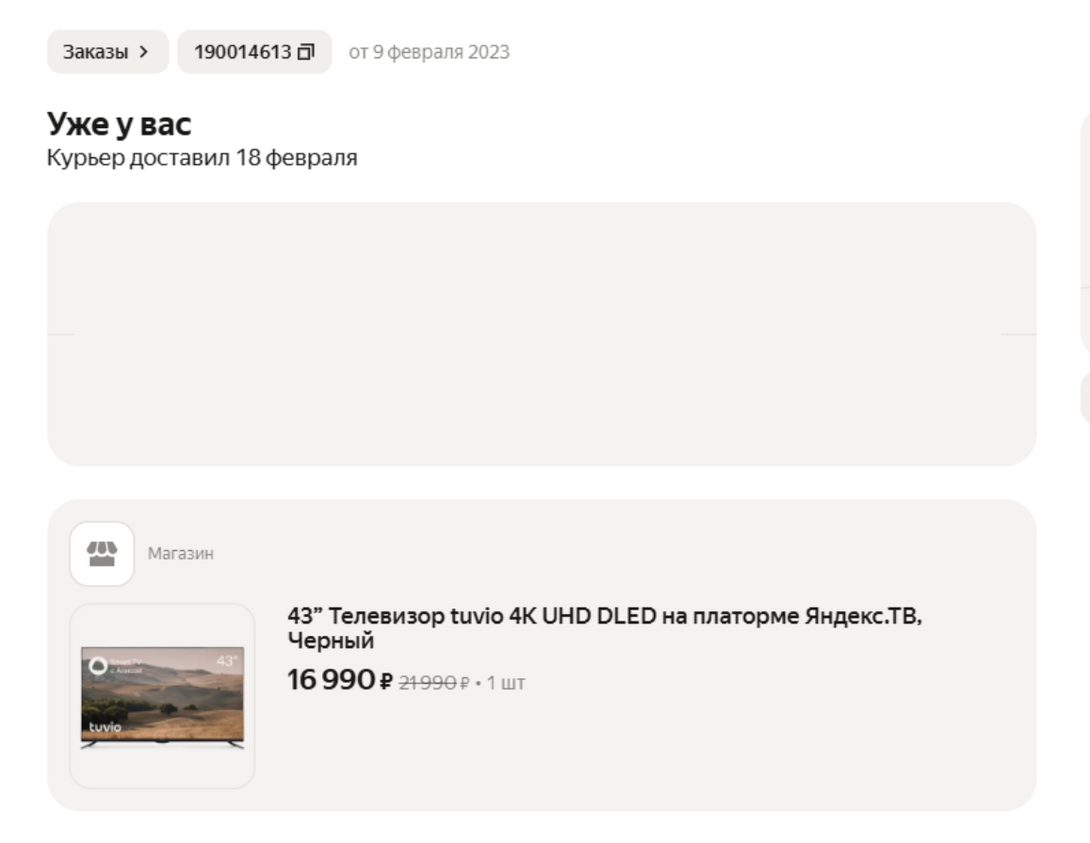Screen dimensions: 1090x843
Task: Click the chevron arrow beside Заказы
Action: [x=144, y=52]
